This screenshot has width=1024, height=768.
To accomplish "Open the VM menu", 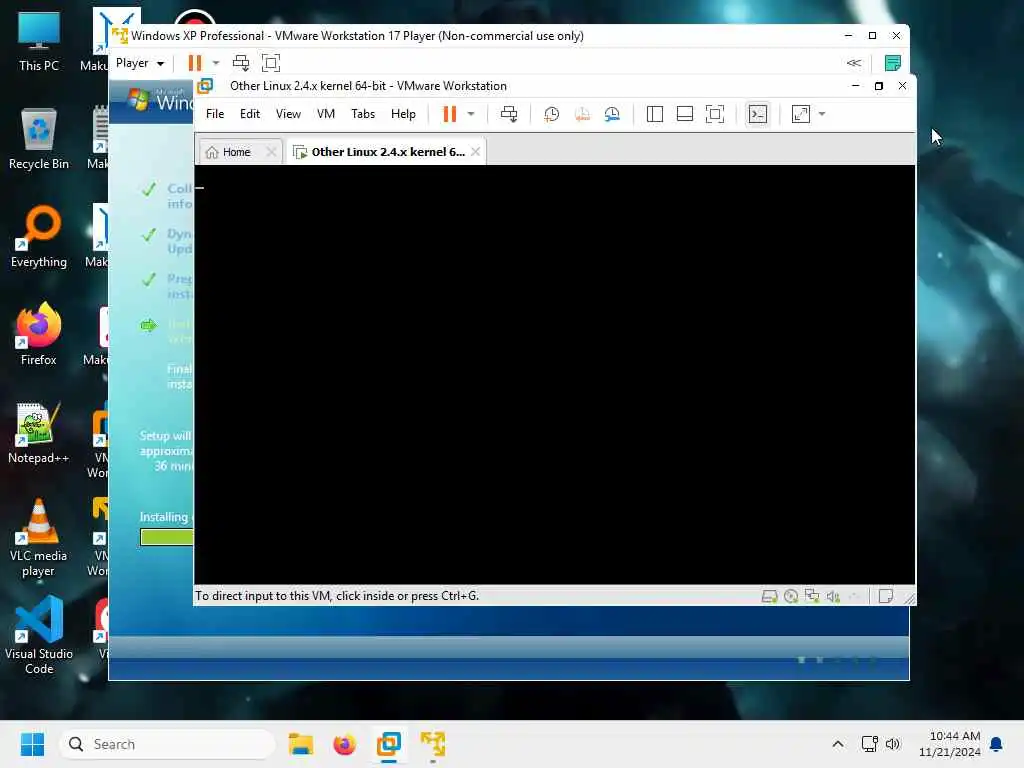I will pos(325,114).
